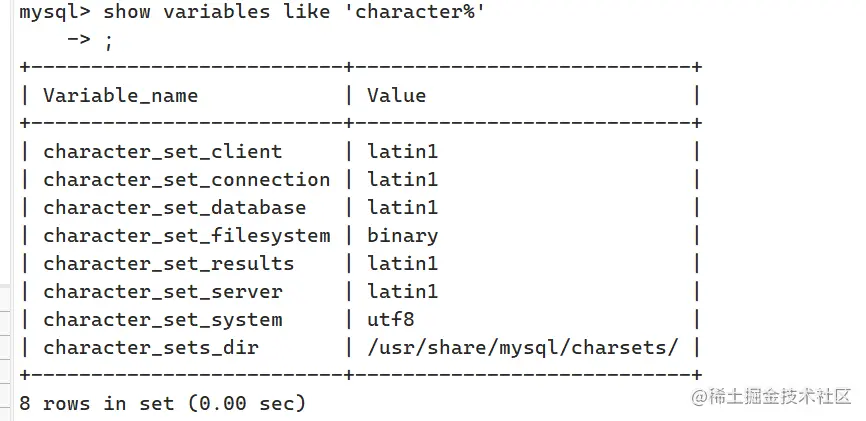Image resolution: width=866 pixels, height=421 pixels.
Task: Click the '8 rows in set' result line
Action: click(x=162, y=403)
